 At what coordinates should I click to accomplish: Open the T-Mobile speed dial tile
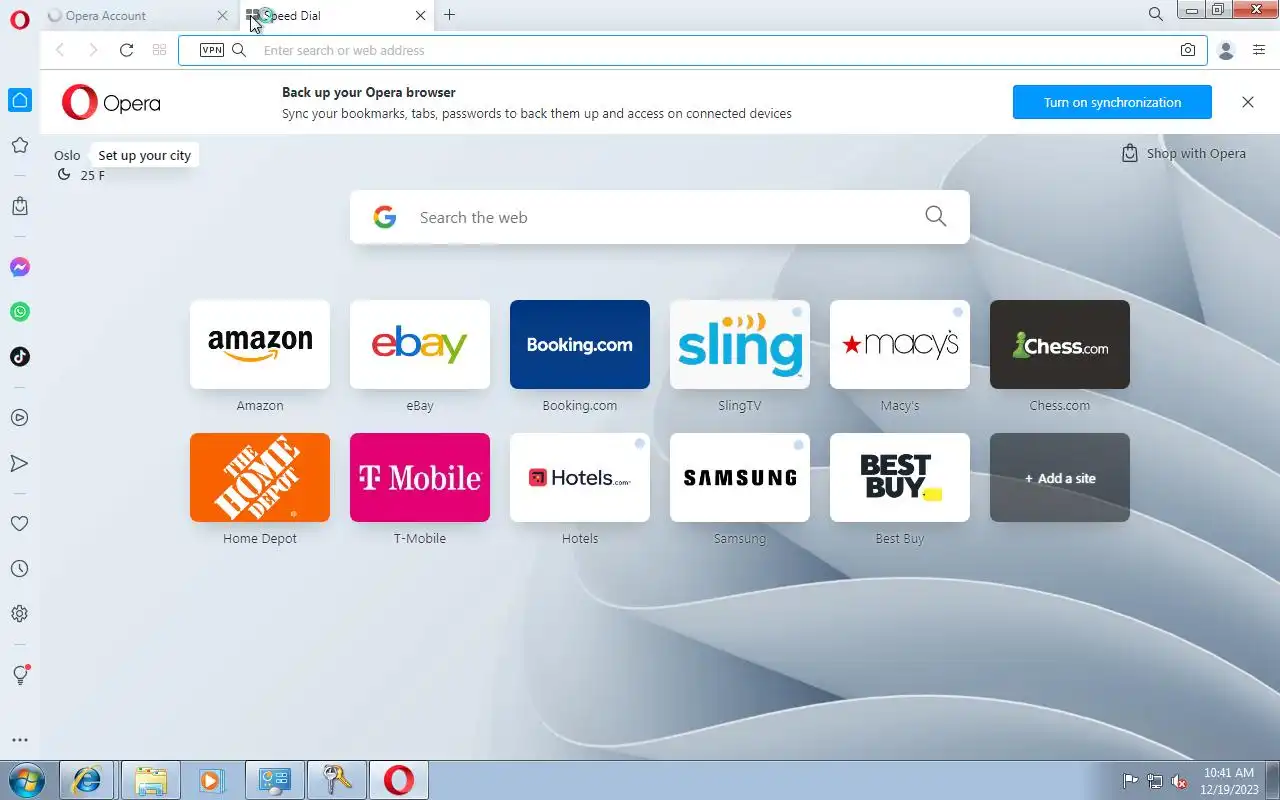pyautogui.click(x=420, y=477)
